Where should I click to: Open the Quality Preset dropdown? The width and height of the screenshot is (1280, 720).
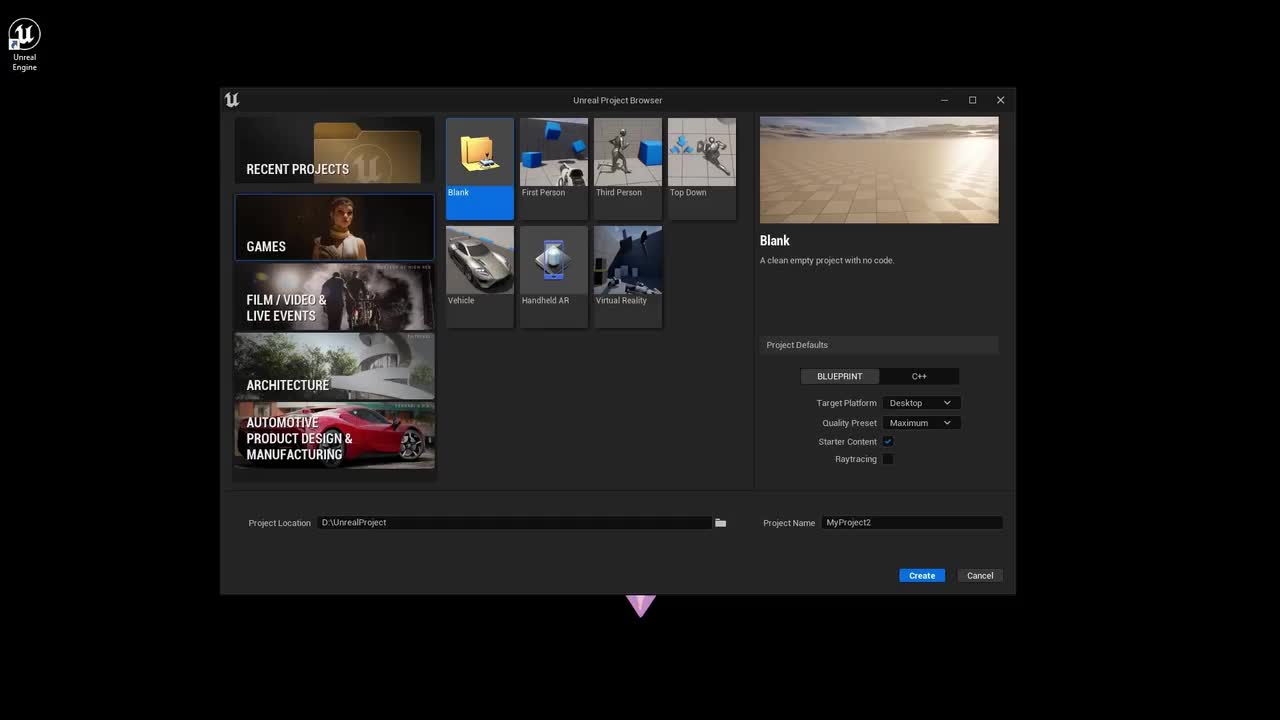tap(921, 423)
